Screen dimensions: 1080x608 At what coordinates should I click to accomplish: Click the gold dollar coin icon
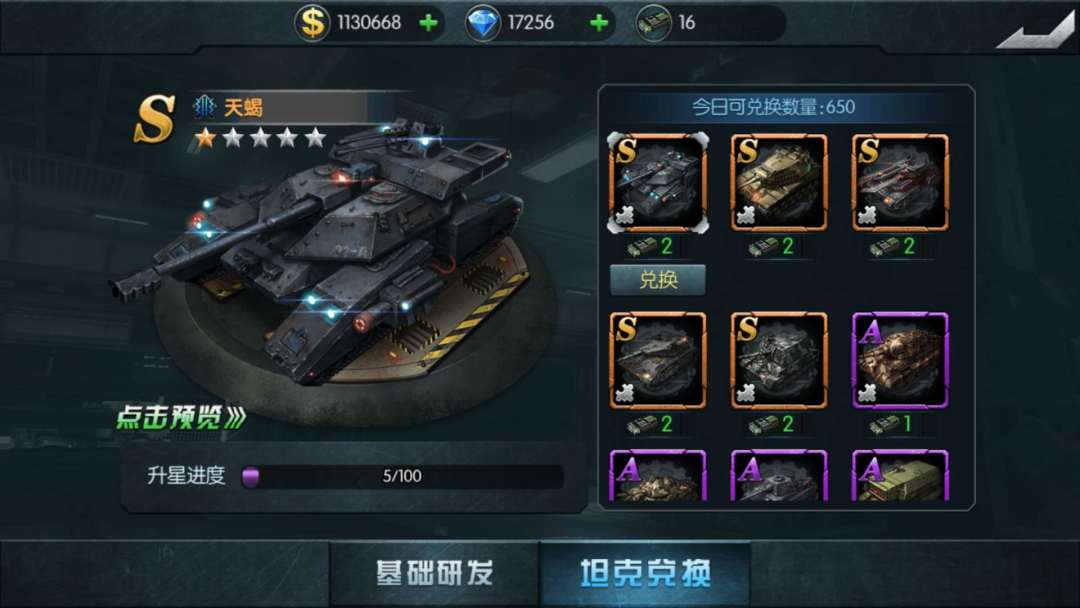[x=312, y=23]
